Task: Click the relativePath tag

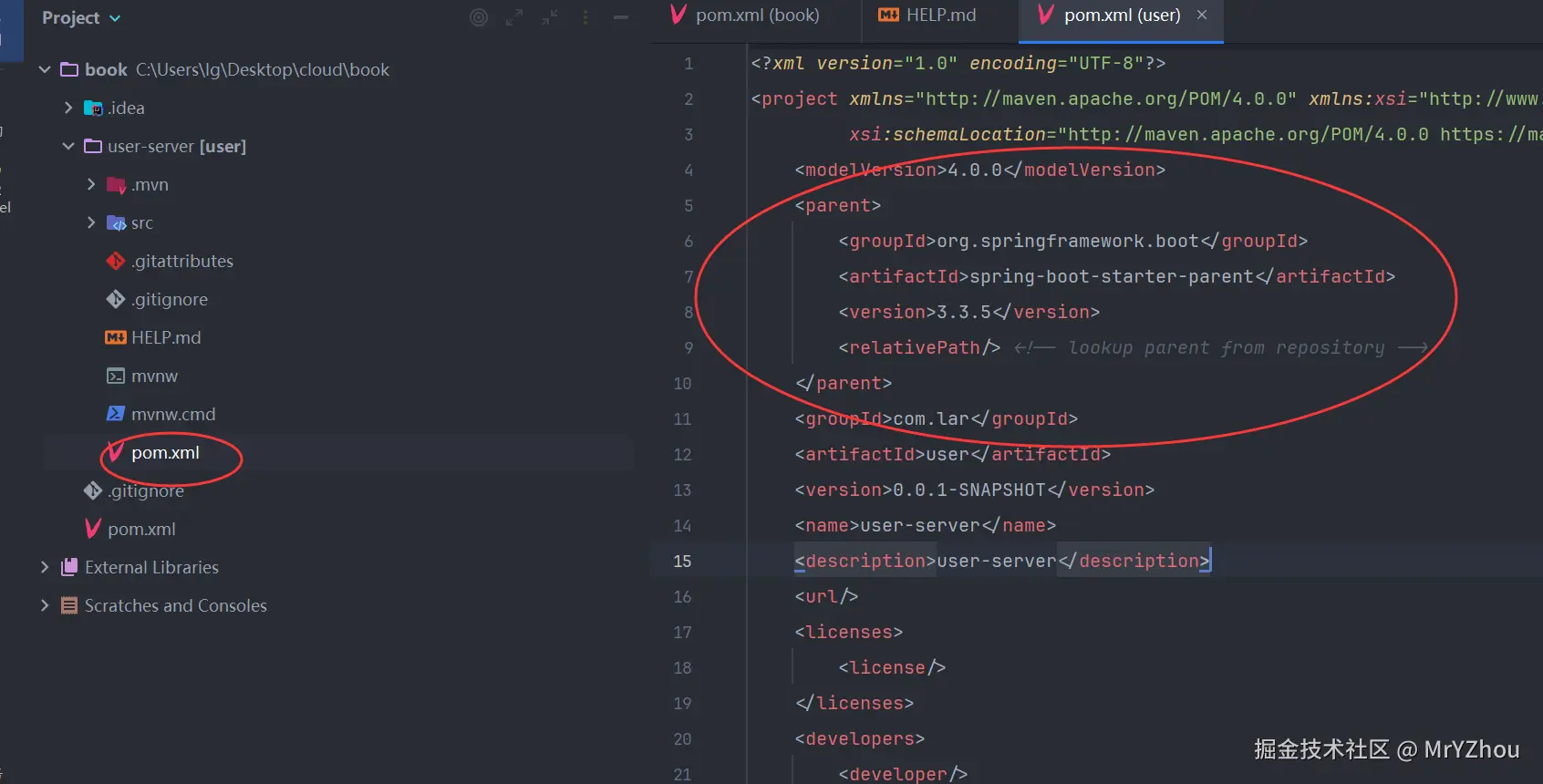Action: (919, 347)
